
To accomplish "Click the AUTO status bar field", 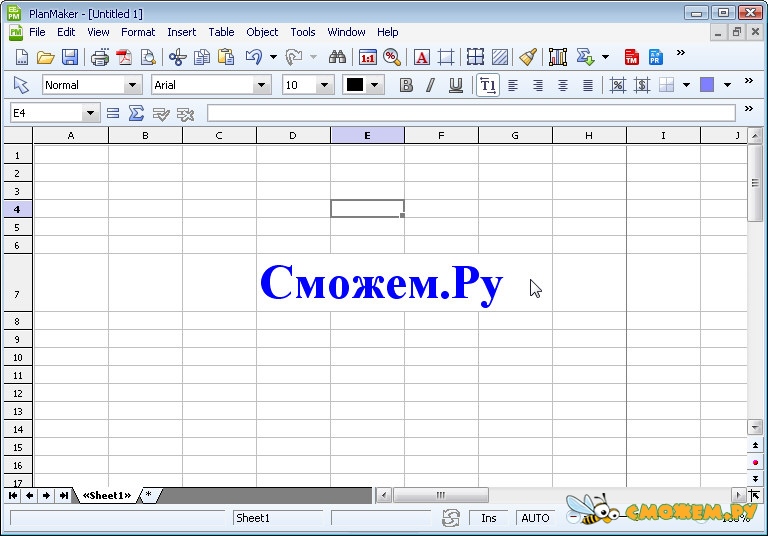I will pyautogui.click(x=535, y=518).
